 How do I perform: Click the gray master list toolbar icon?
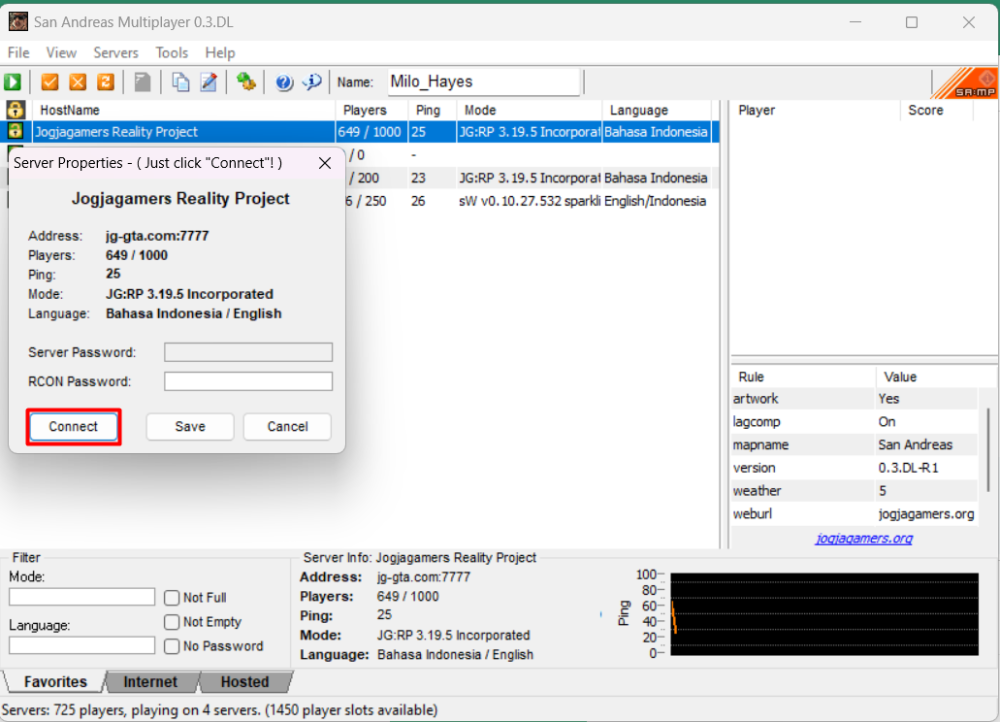(143, 82)
